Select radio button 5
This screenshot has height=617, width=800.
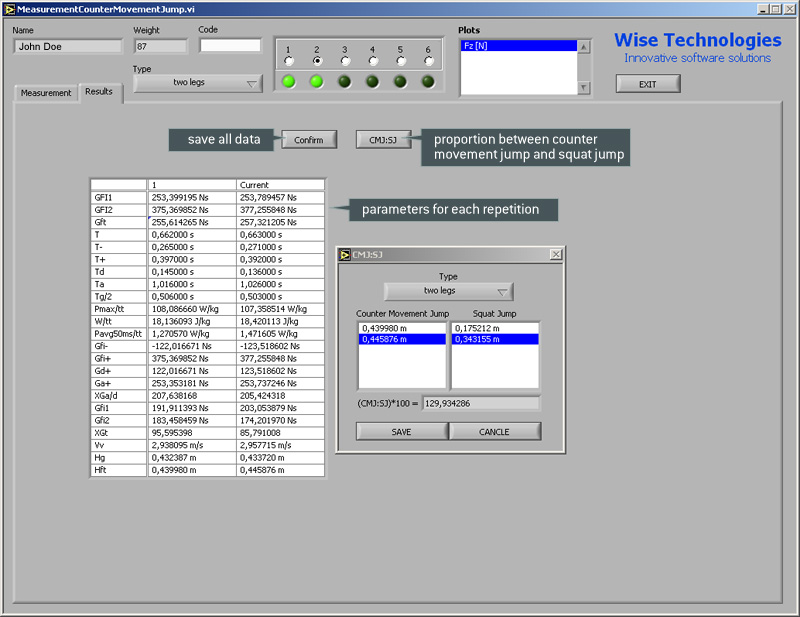pos(401,61)
